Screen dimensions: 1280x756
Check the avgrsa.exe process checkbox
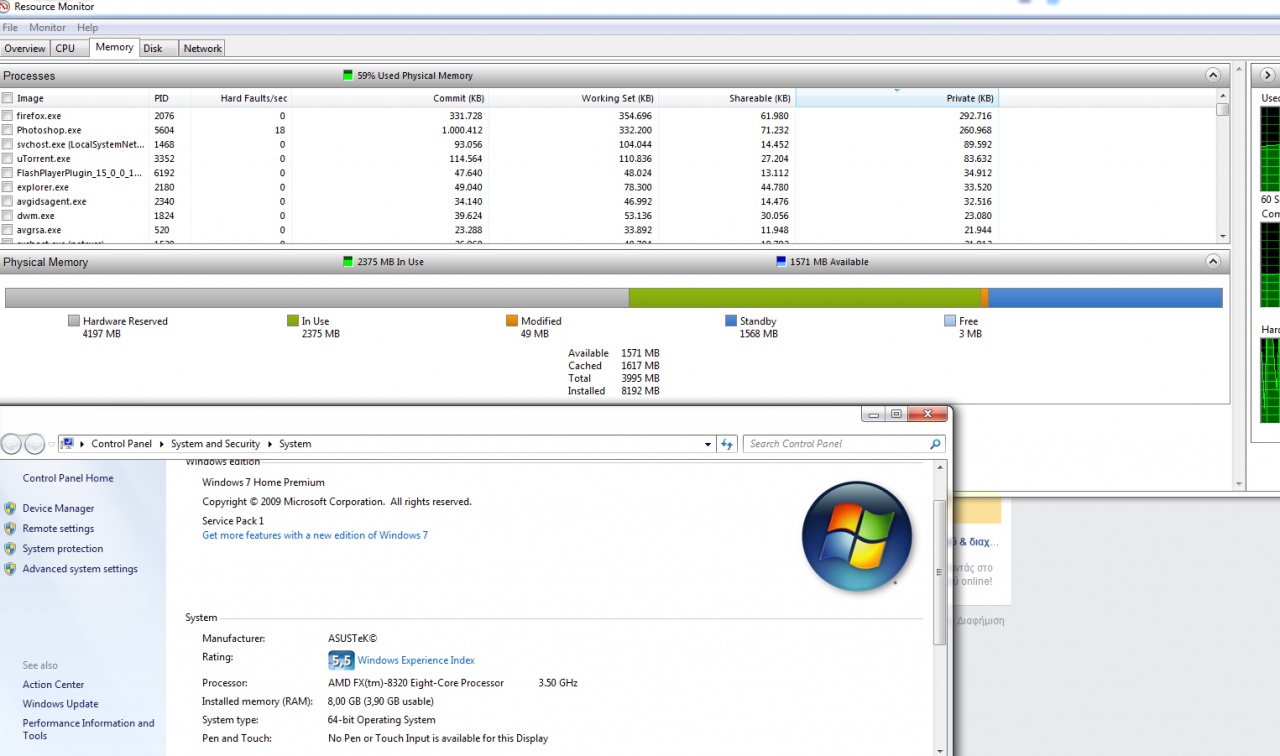(x=8, y=230)
